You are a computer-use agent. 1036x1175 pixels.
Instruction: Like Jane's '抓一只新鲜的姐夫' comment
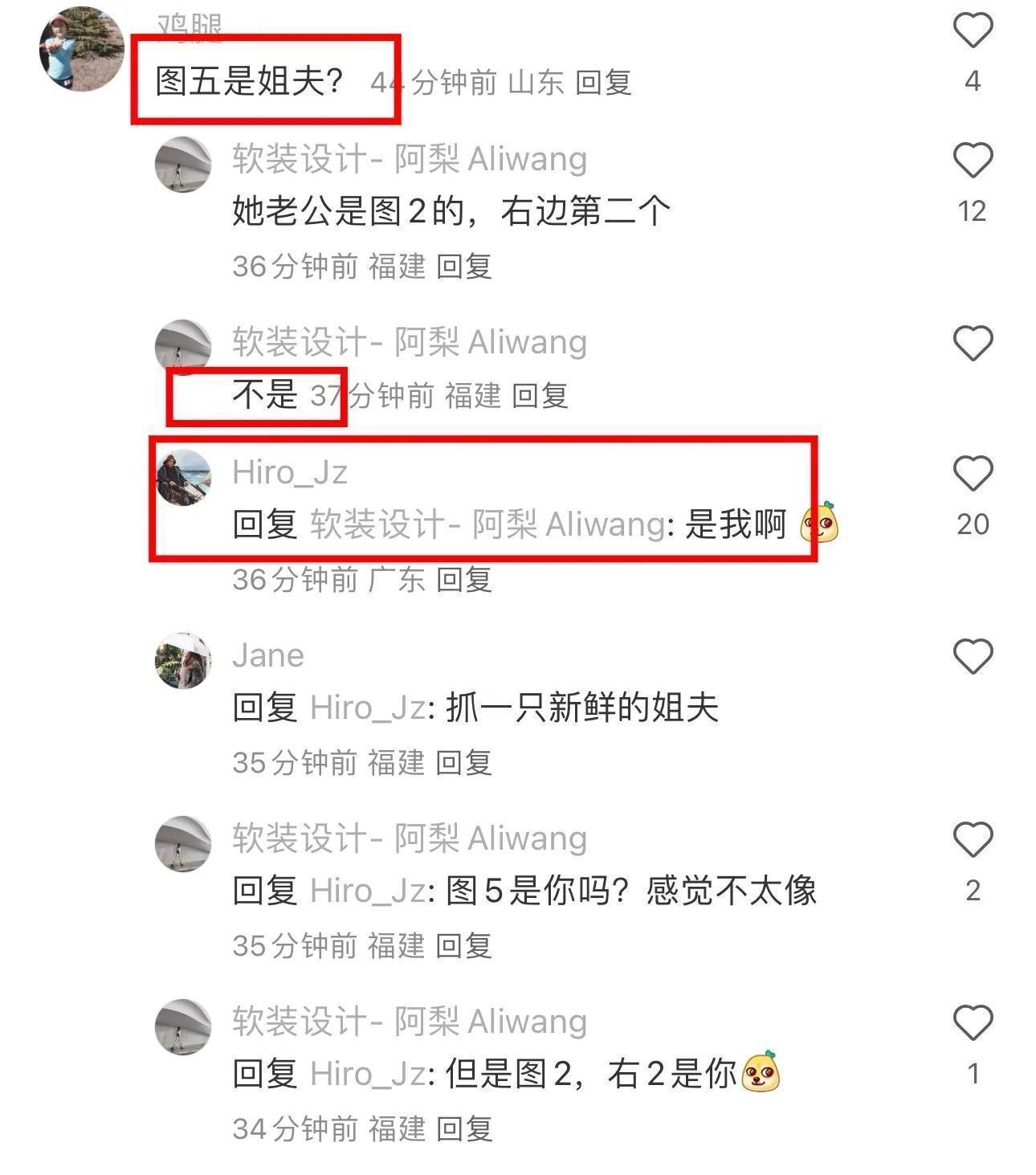click(973, 656)
